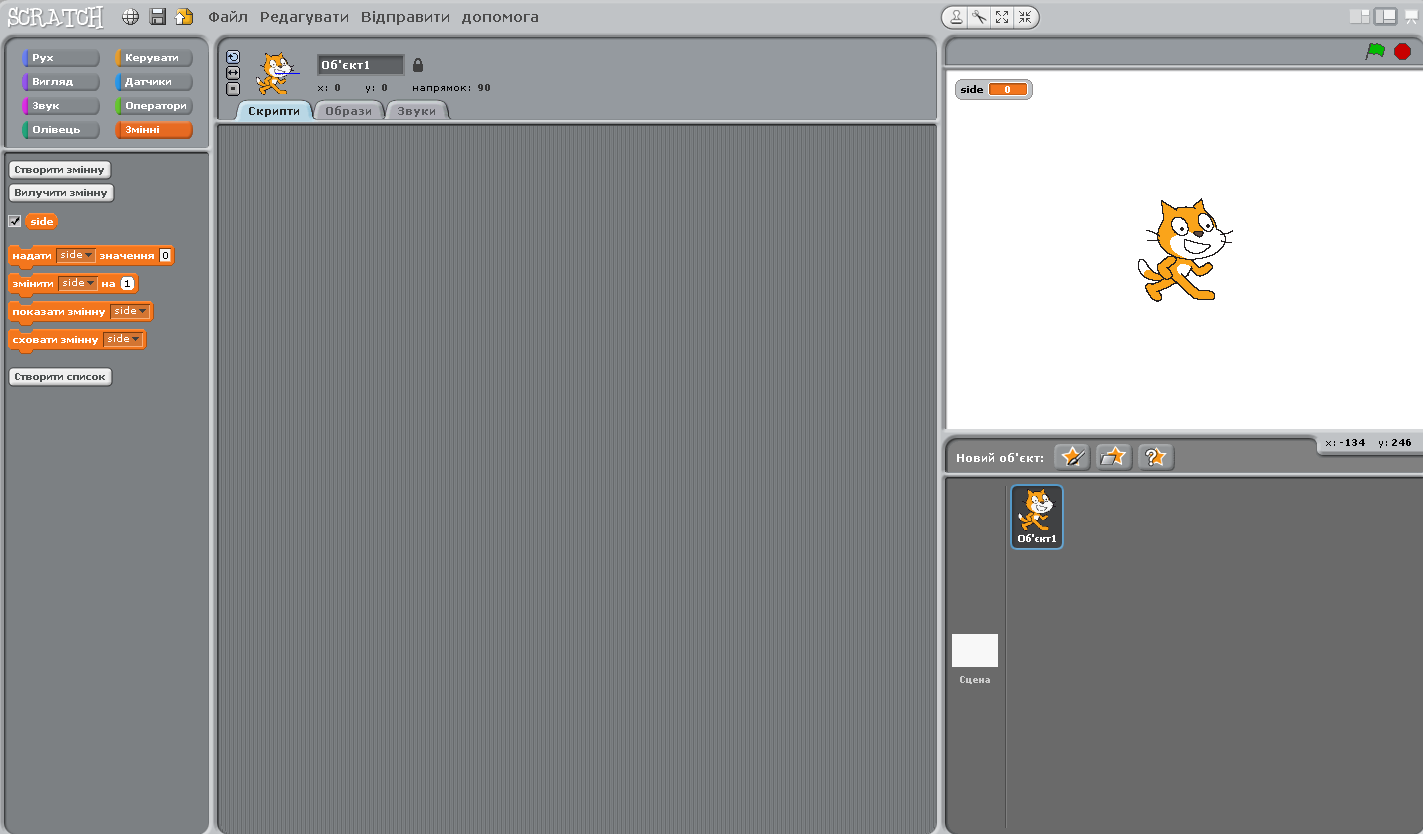Choose new sprite from file
This screenshot has width=1423, height=834.
pyautogui.click(x=1113, y=457)
